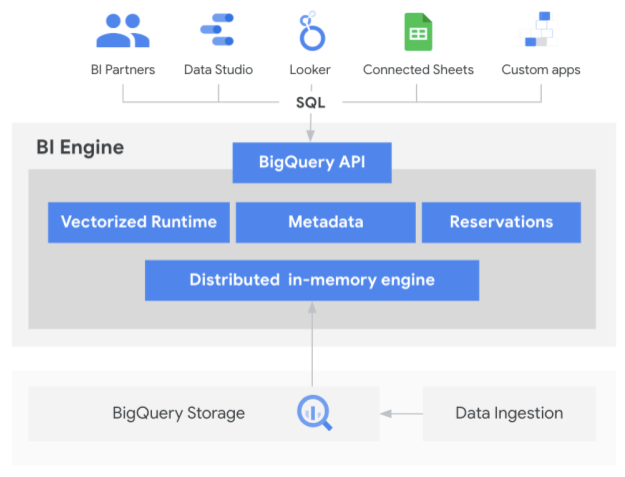Viewport: 625px width, 477px height.
Task: Click the Data Studio label
Action: click(x=218, y=70)
